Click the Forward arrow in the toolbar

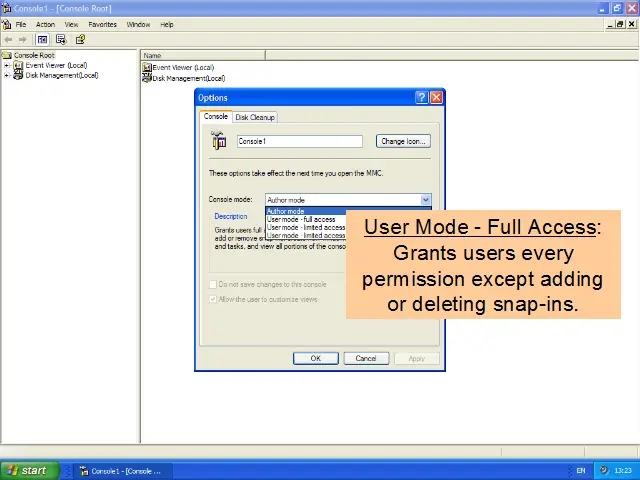click(x=22, y=39)
